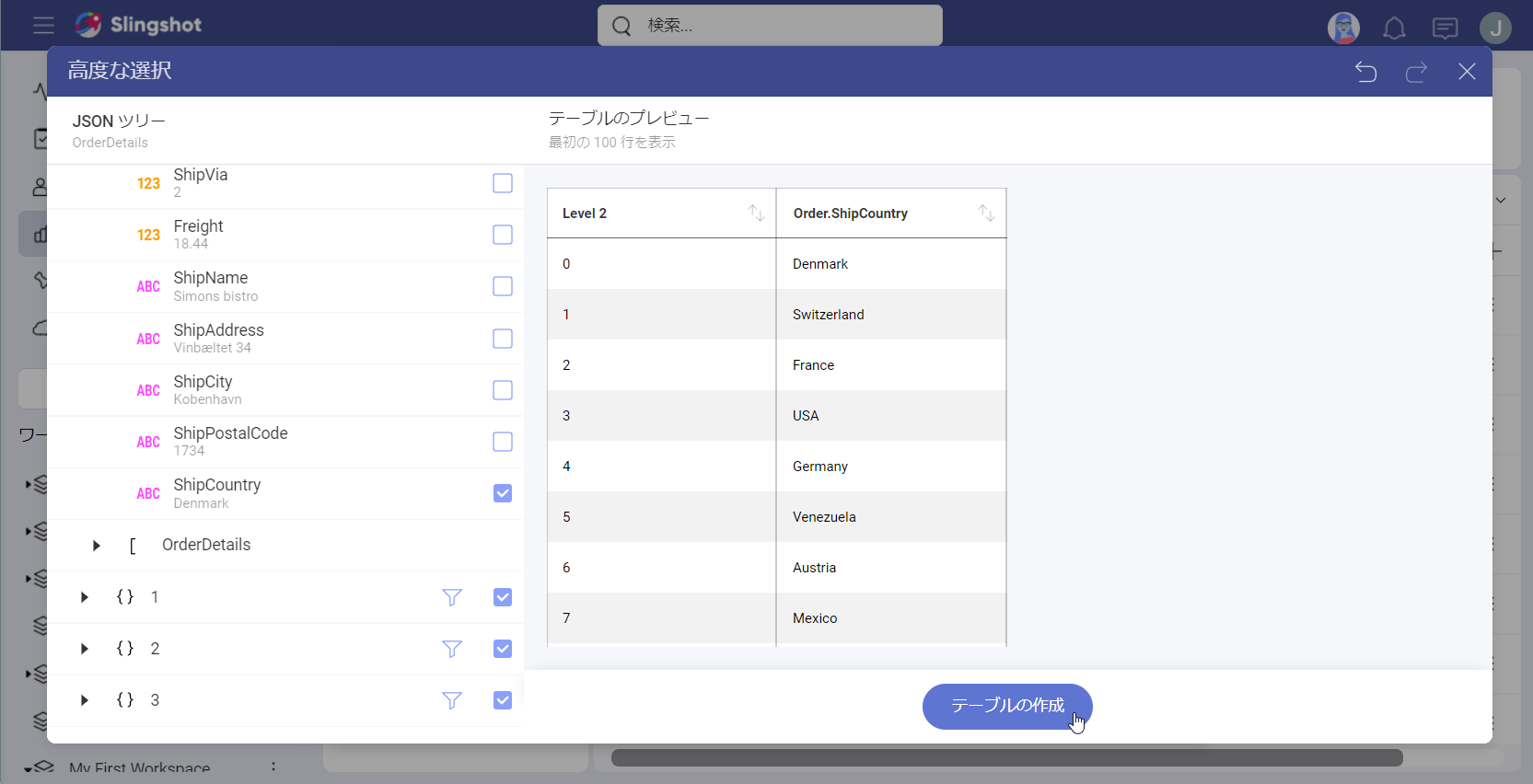The height and width of the screenshot is (784, 1533).
Task: Open filter for object 2
Action: [452, 649]
